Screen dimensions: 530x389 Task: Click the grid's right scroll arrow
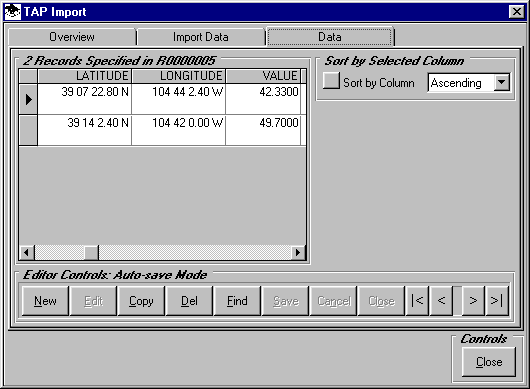298,252
